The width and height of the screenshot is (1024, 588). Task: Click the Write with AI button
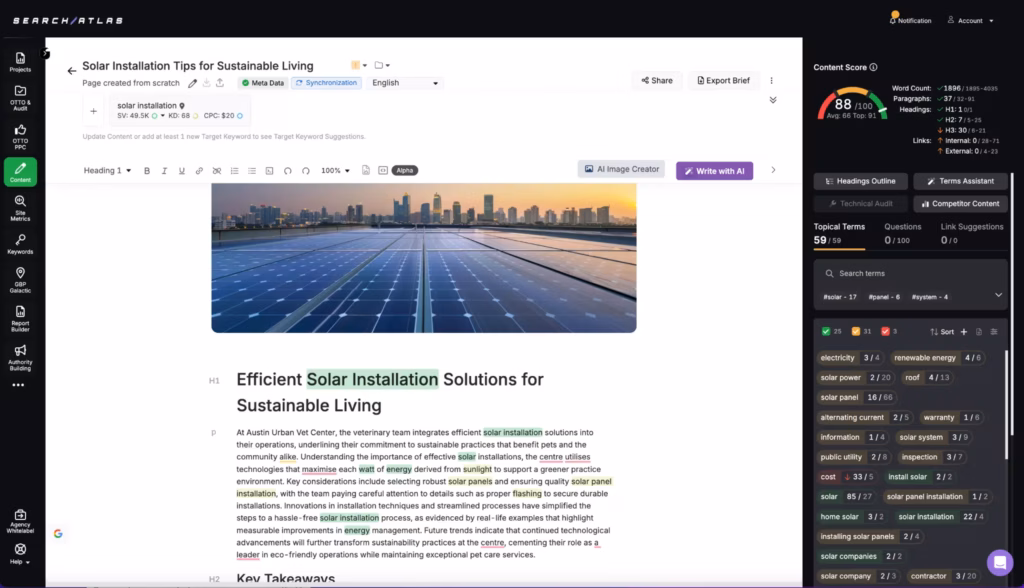[x=714, y=170]
